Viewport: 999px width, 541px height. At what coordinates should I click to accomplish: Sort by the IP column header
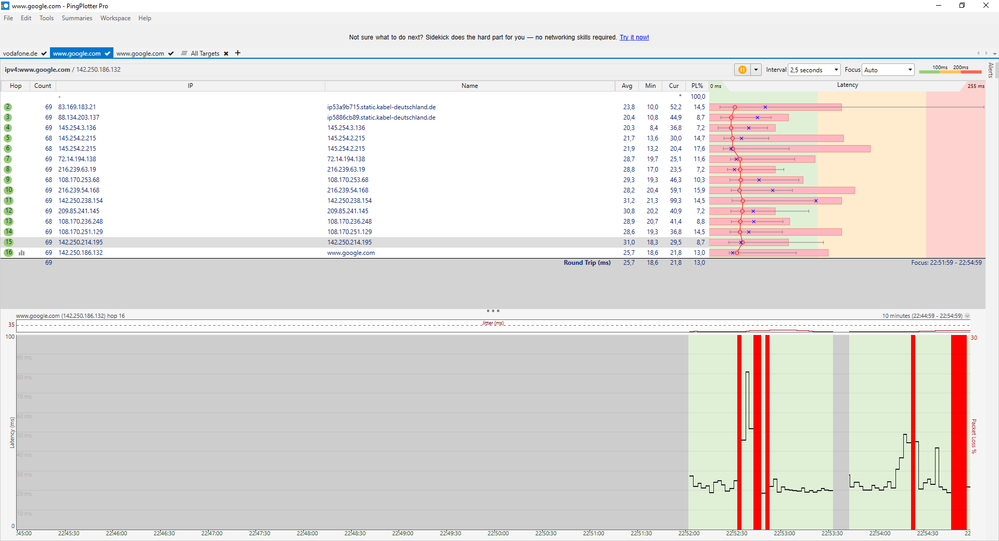pos(190,85)
